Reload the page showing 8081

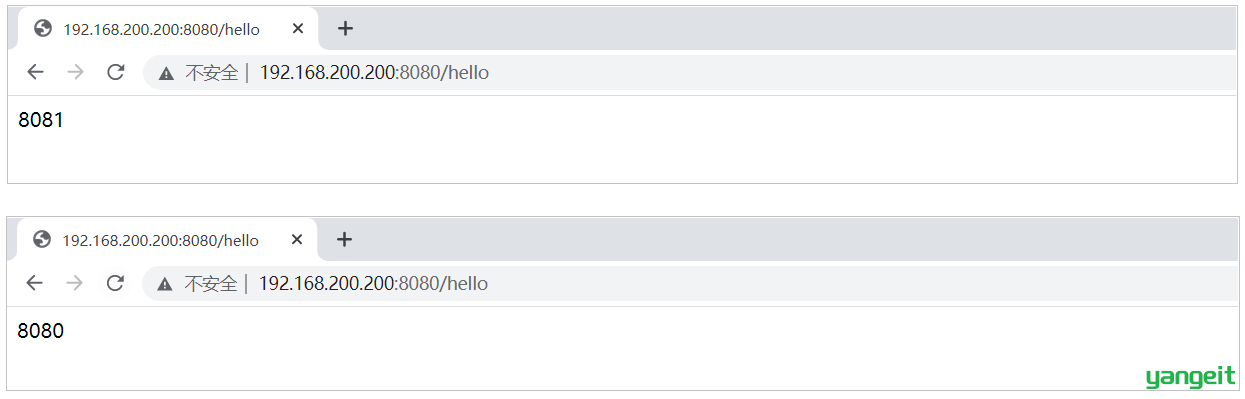tap(116, 72)
